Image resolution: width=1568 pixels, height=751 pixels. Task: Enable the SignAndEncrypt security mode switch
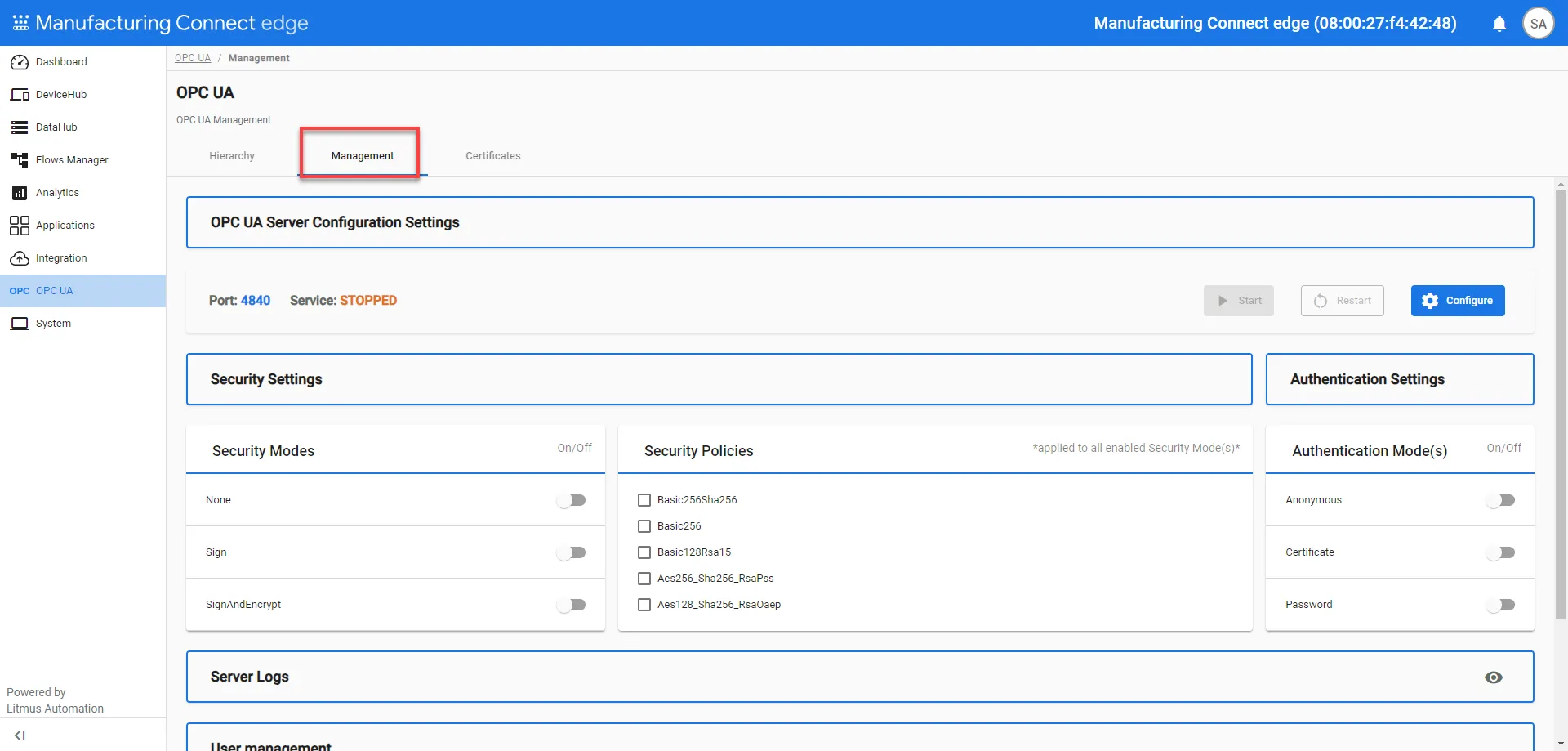pos(572,605)
